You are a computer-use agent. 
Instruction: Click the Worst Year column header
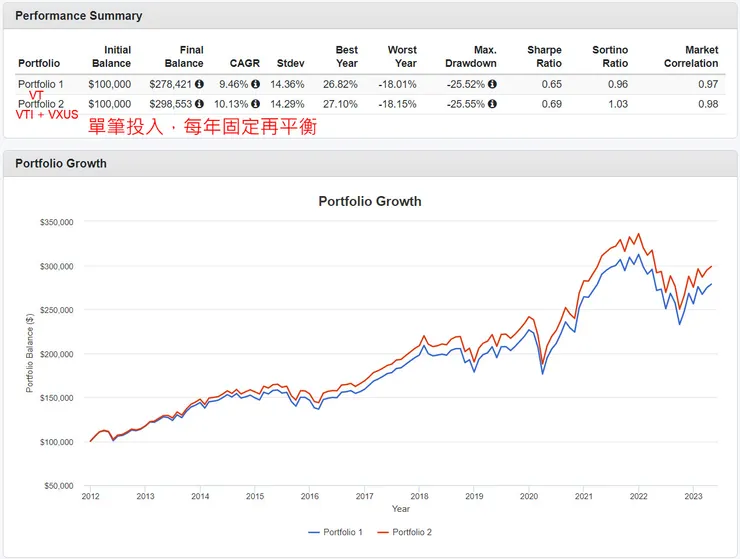[402, 57]
